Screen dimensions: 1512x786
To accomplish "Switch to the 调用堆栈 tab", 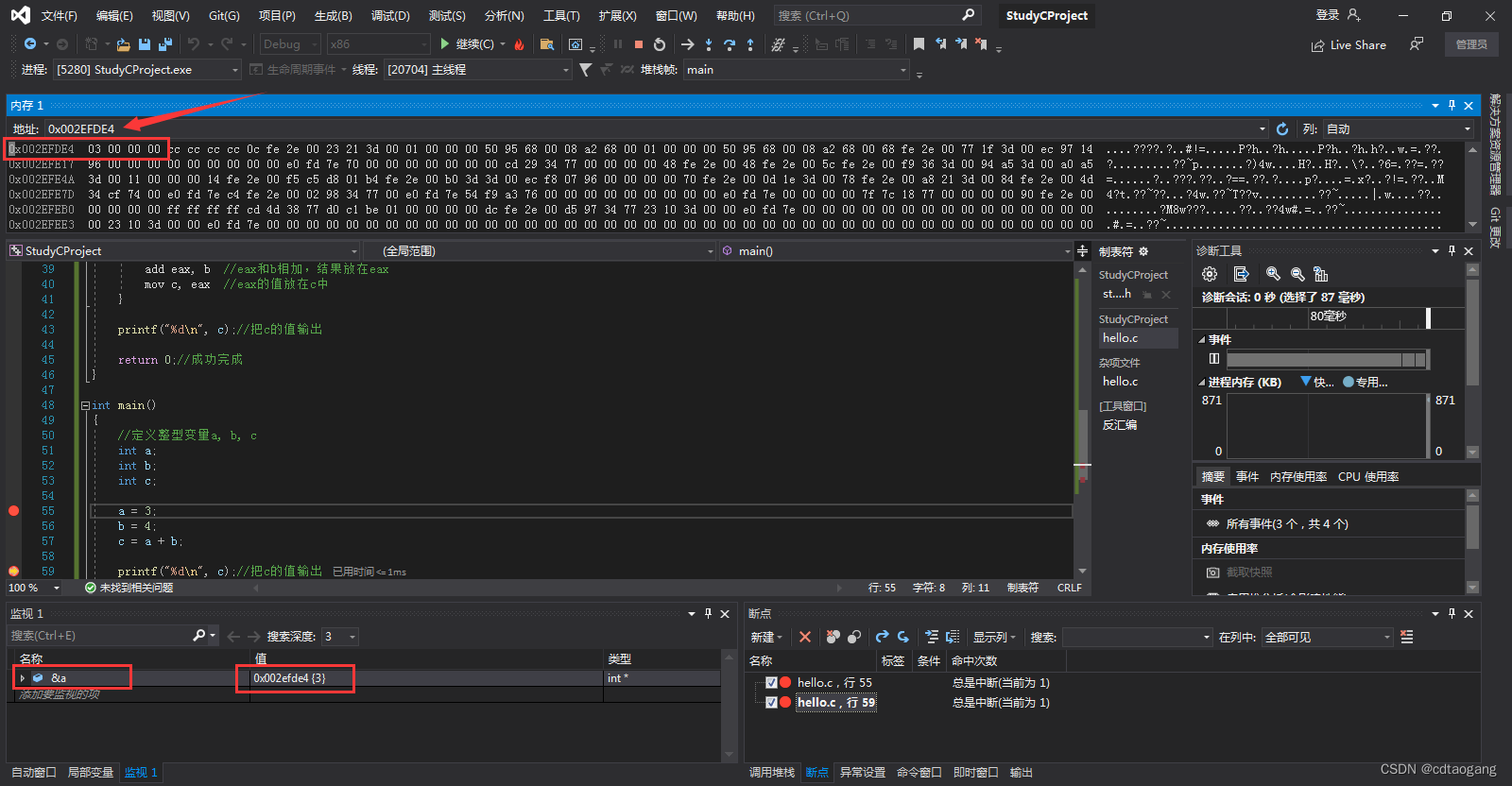I will (x=772, y=773).
